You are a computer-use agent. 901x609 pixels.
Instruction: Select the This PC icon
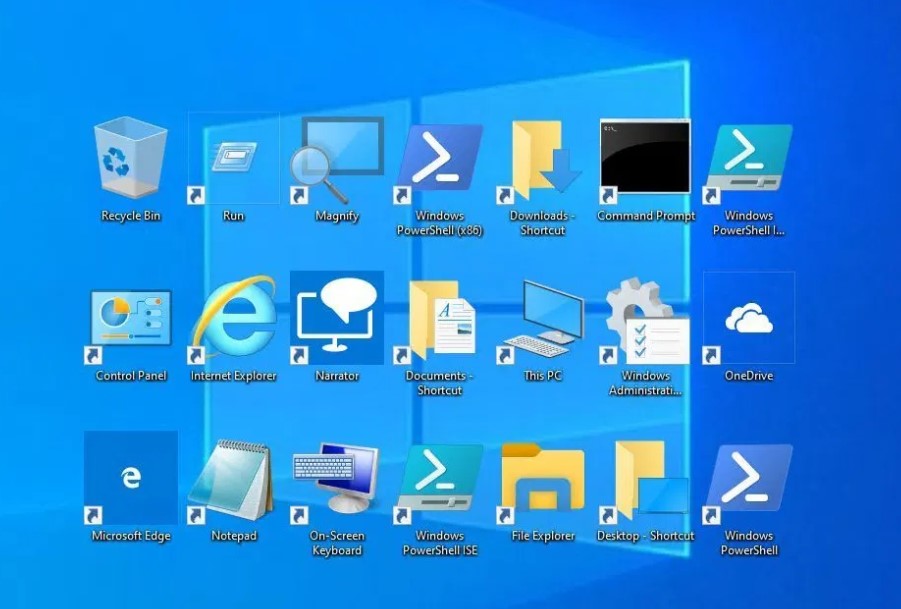tap(542, 321)
